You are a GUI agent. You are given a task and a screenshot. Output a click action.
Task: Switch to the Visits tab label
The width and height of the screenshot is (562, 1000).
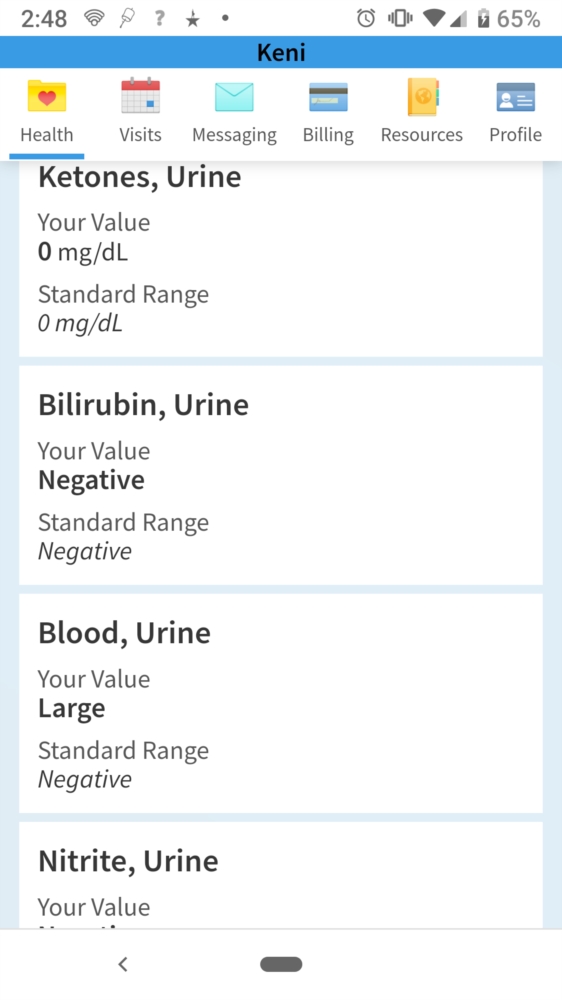coord(140,135)
